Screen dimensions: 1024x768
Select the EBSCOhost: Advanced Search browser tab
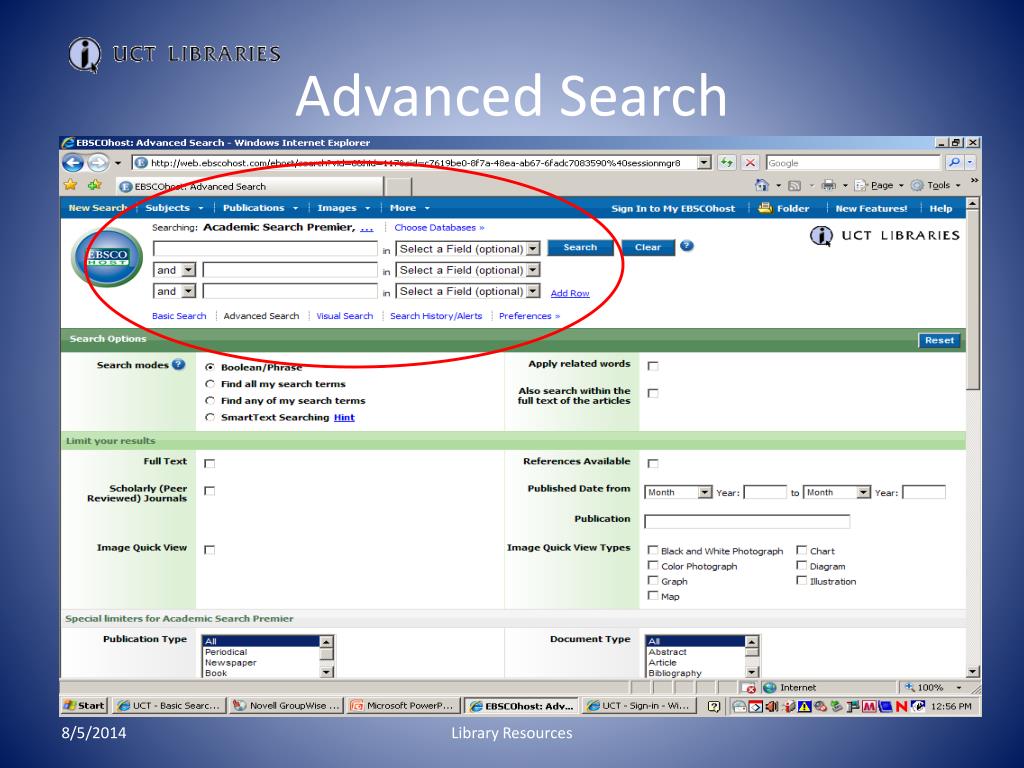[249, 186]
